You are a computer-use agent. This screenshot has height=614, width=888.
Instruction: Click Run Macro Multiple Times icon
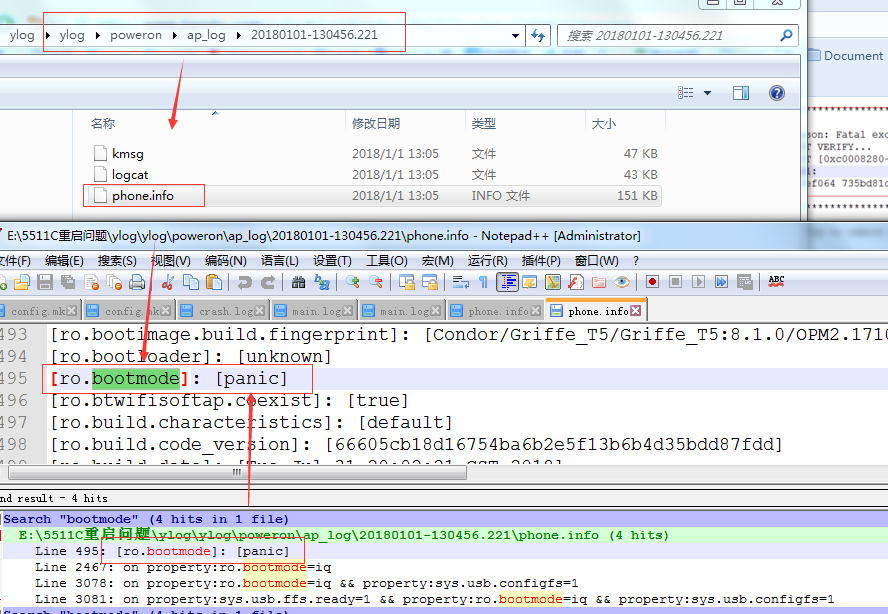pos(722,282)
